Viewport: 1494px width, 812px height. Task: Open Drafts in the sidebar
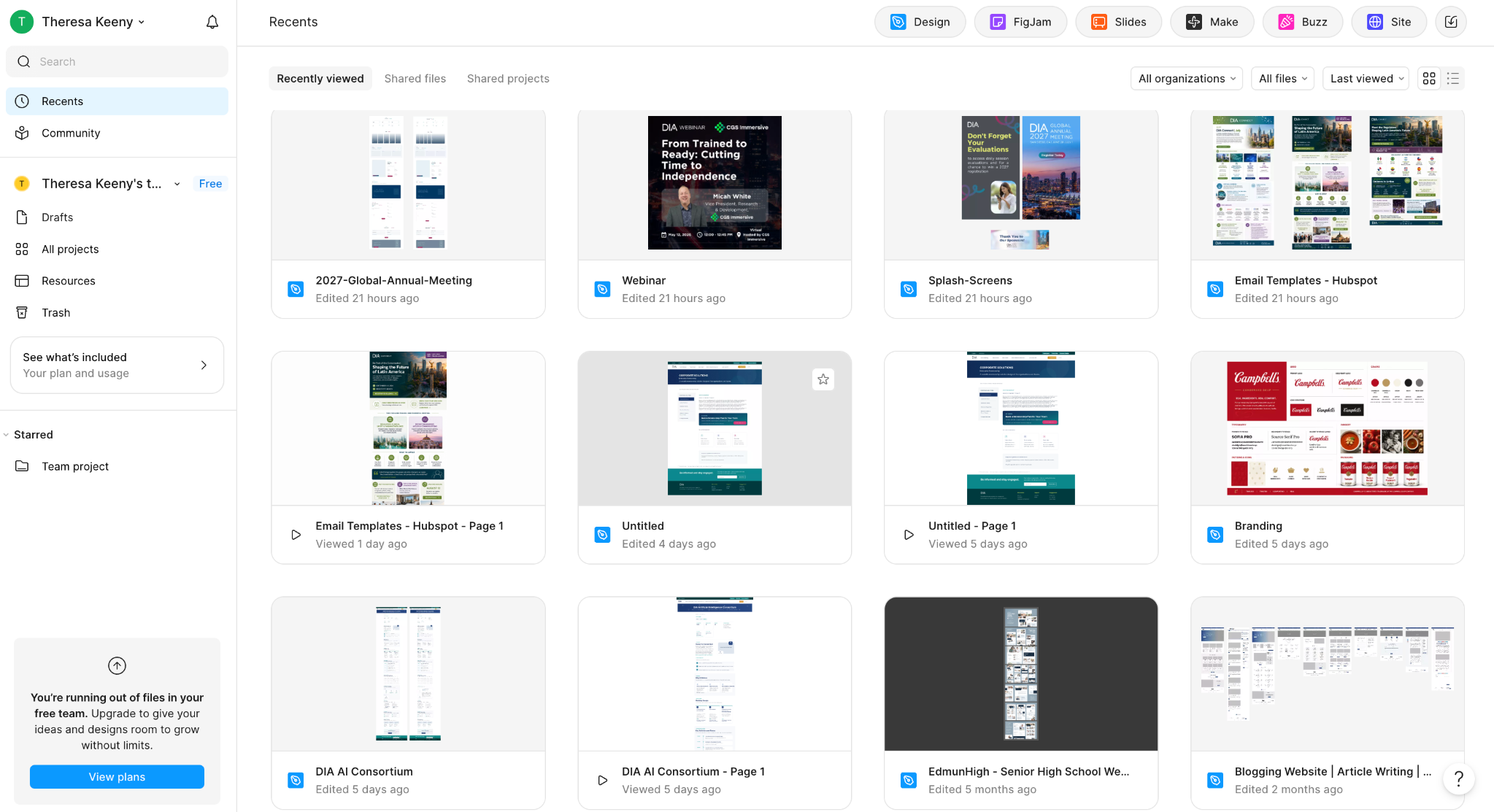point(117,217)
